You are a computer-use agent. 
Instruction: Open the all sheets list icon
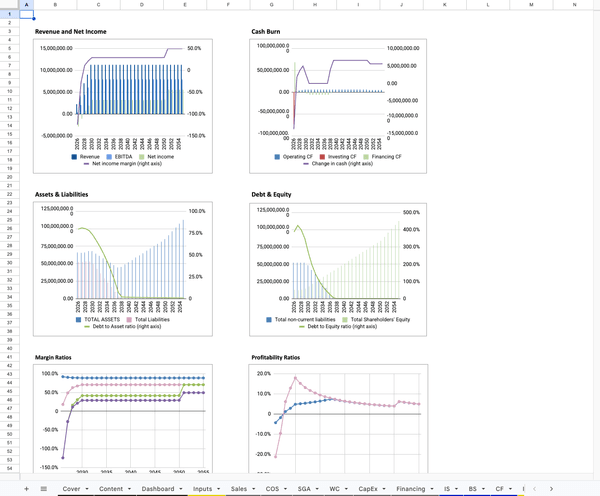43,488
